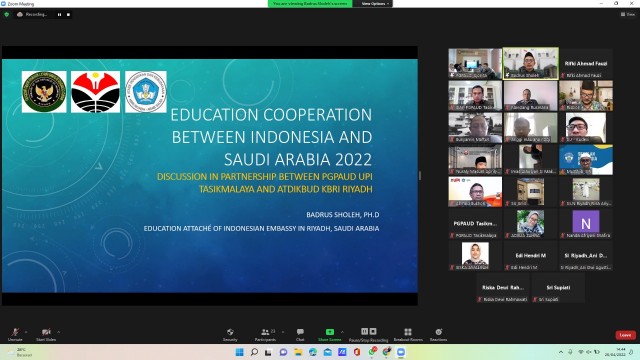The image size is (640, 360).
Task: Click the green encryption shield icon
Action: tap(7, 14)
